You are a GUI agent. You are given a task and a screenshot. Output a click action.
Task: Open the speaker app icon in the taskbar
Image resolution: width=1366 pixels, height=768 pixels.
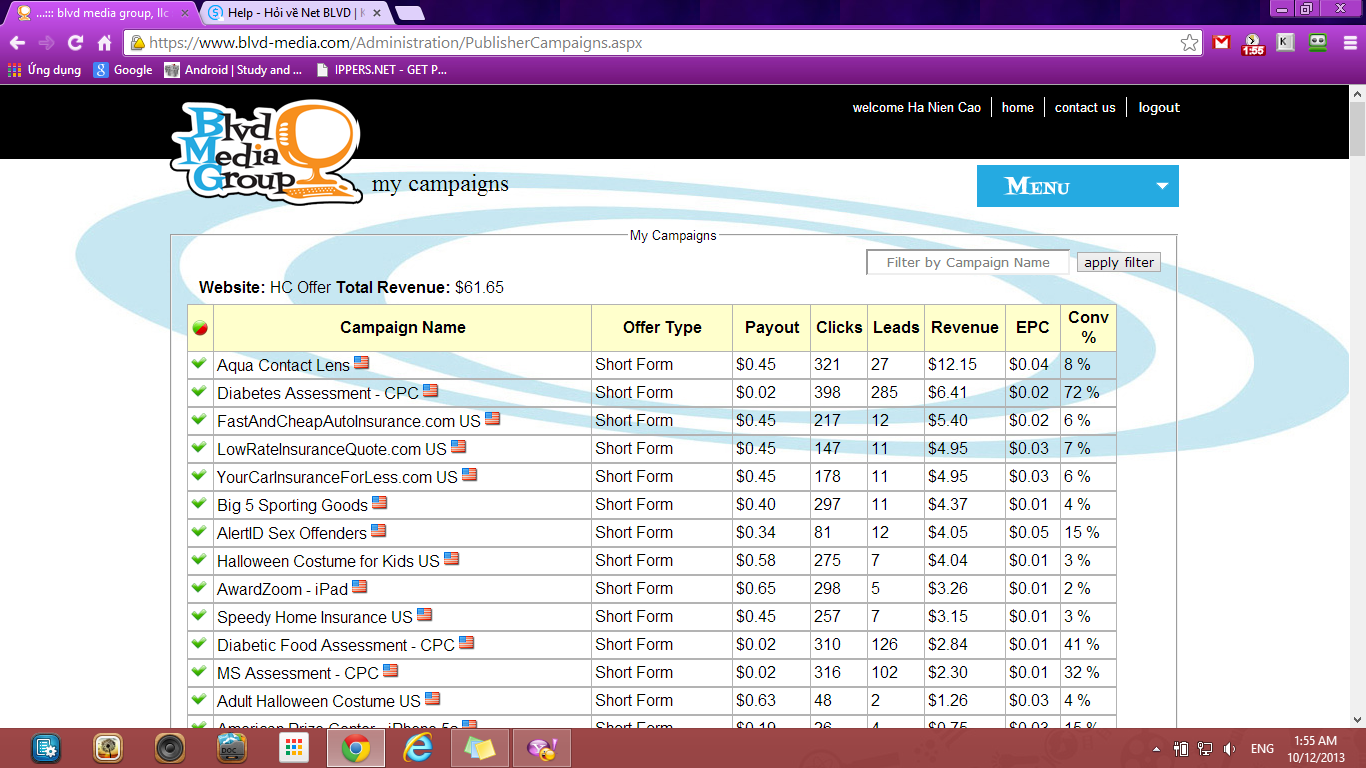pyautogui.click(x=170, y=748)
